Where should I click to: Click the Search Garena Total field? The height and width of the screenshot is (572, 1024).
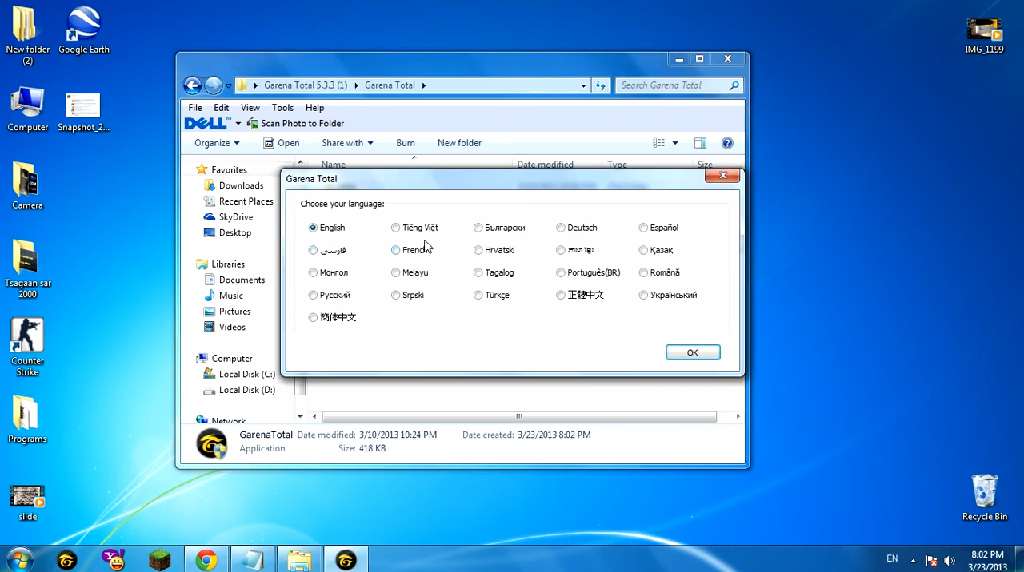[x=672, y=86]
